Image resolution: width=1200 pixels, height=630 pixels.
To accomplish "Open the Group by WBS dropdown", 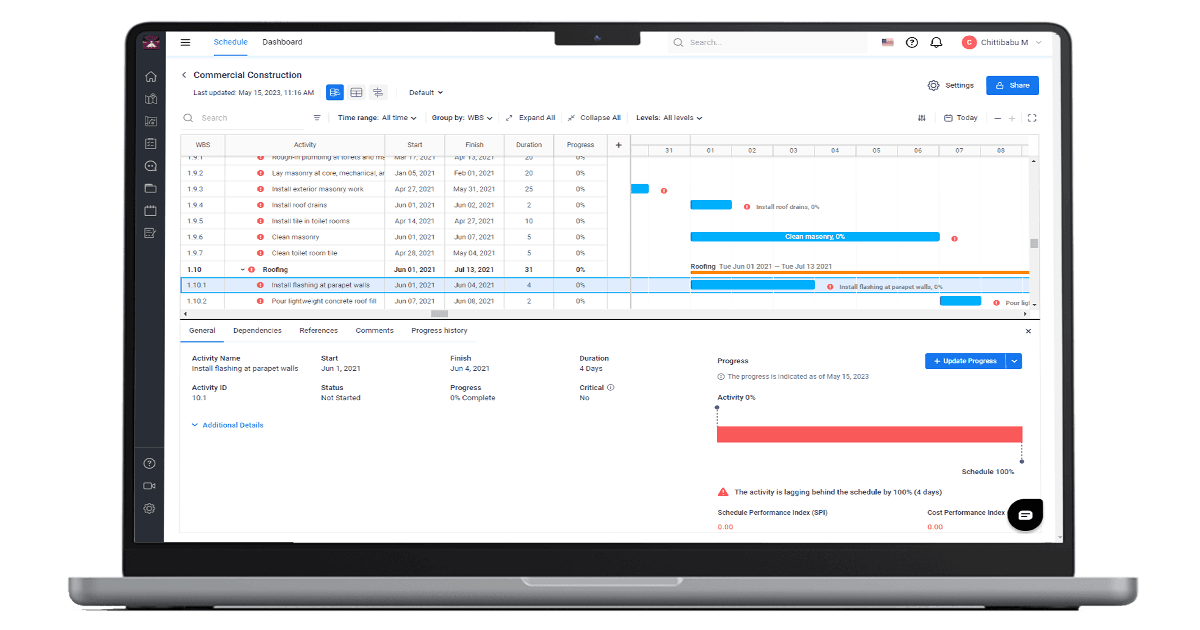I will (x=462, y=117).
